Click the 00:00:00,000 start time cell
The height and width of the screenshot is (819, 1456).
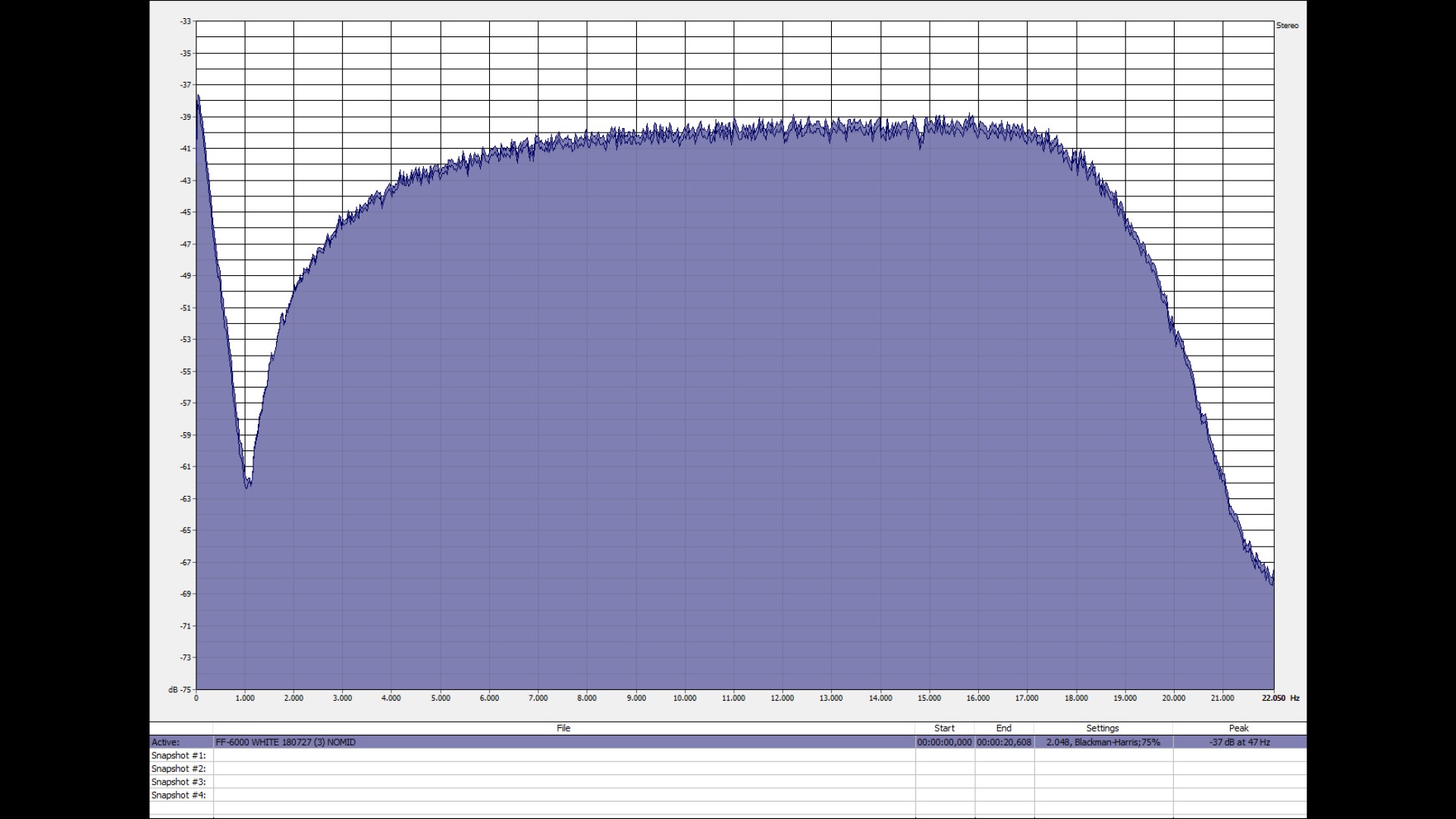(944, 742)
